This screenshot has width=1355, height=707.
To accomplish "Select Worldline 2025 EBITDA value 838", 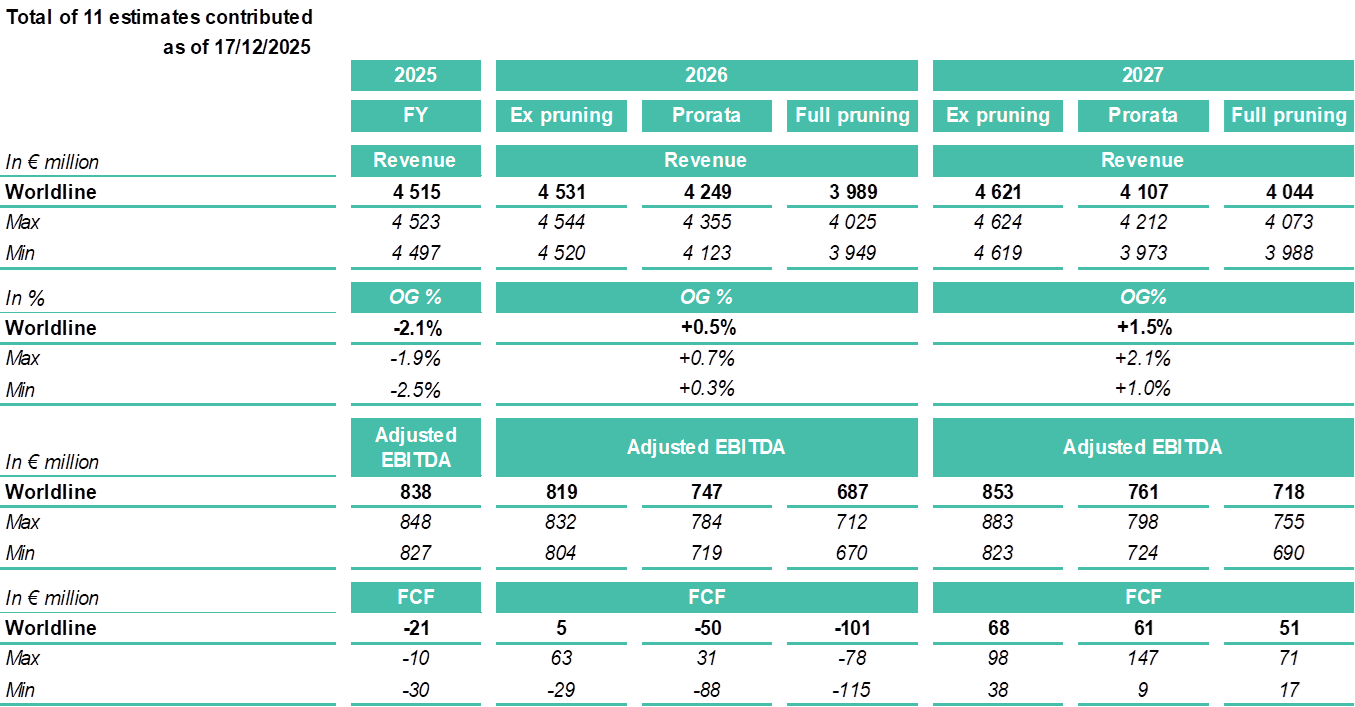I will (x=415, y=492).
